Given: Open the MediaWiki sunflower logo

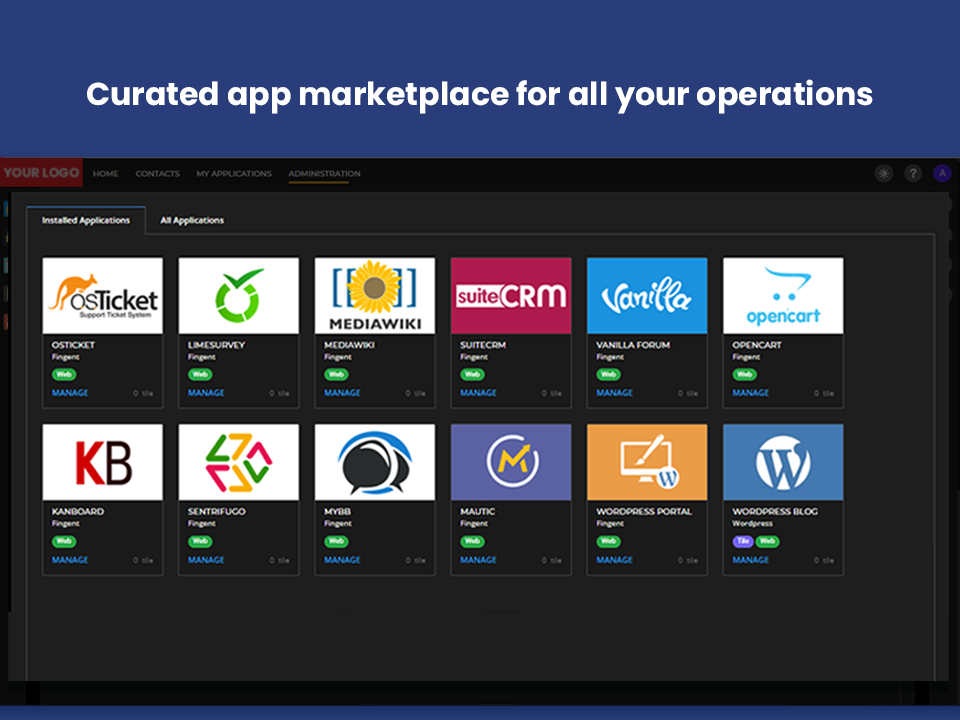Looking at the screenshot, I should [375, 296].
